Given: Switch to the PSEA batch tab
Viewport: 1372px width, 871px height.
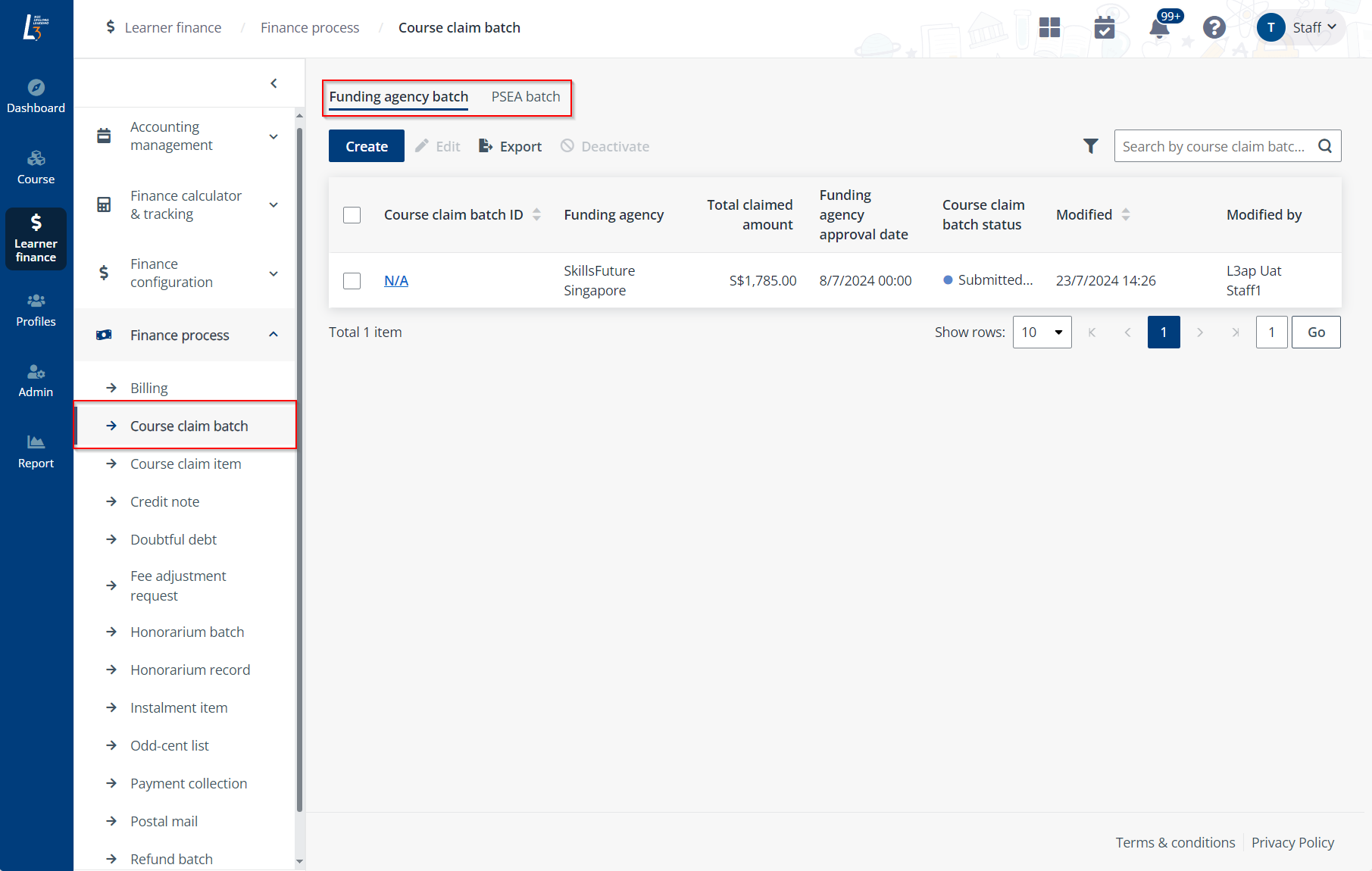Looking at the screenshot, I should [x=525, y=97].
